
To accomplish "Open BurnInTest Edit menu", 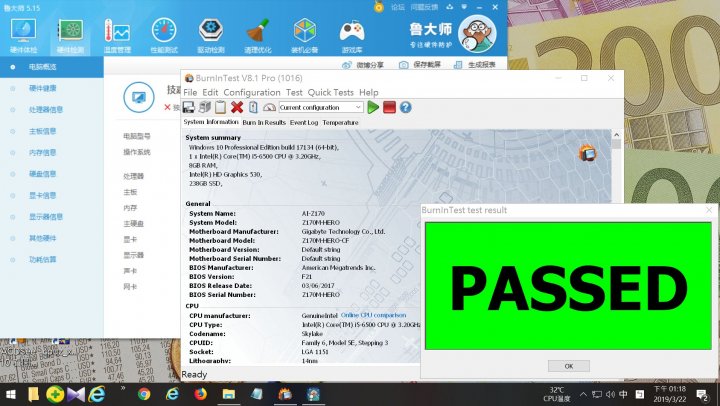I will pos(210,92).
